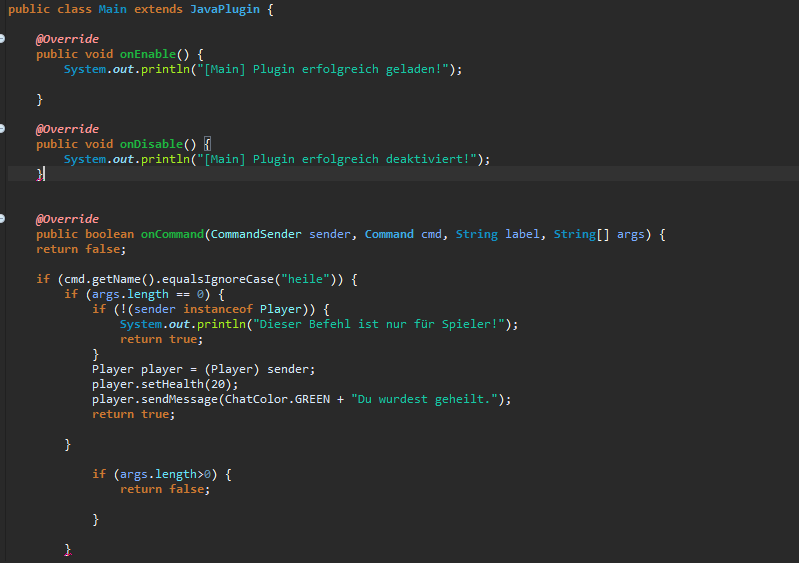Click the @Override annotation above onCommand
This screenshot has height=563, width=799.
(x=67, y=219)
